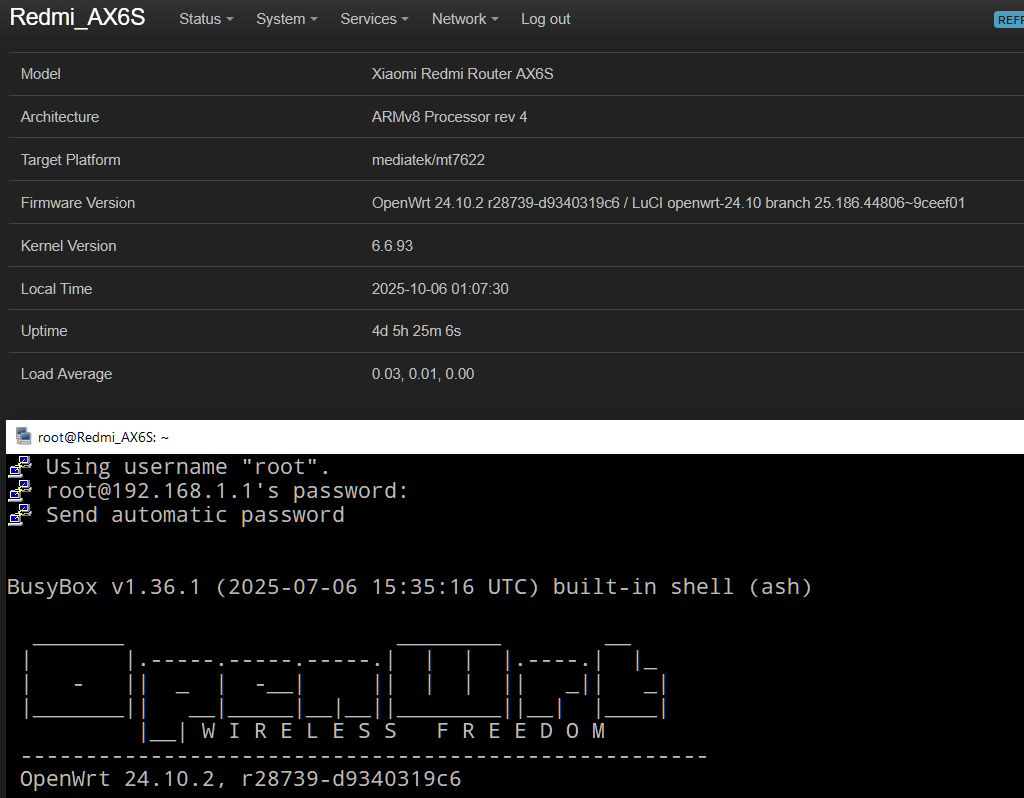Click the Load Average row label
This screenshot has height=798, width=1024.
click(x=67, y=374)
